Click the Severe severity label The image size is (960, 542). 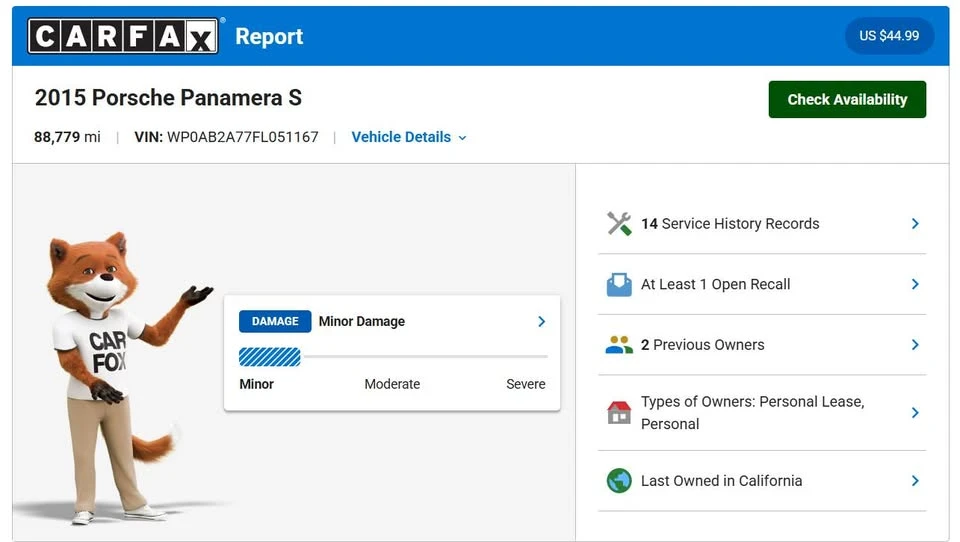click(525, 384)
